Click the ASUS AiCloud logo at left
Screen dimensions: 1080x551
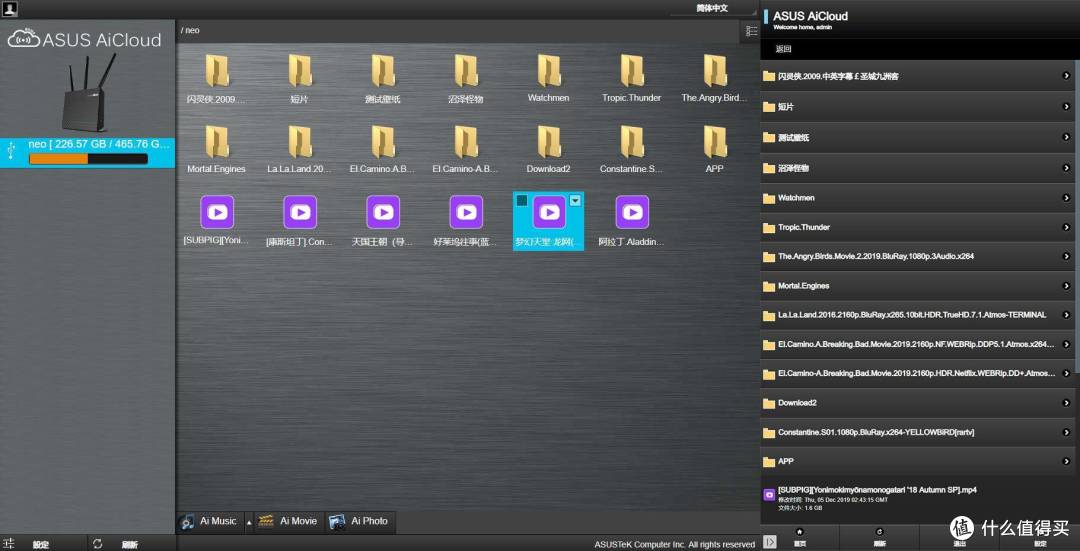[x=84, y=38]
